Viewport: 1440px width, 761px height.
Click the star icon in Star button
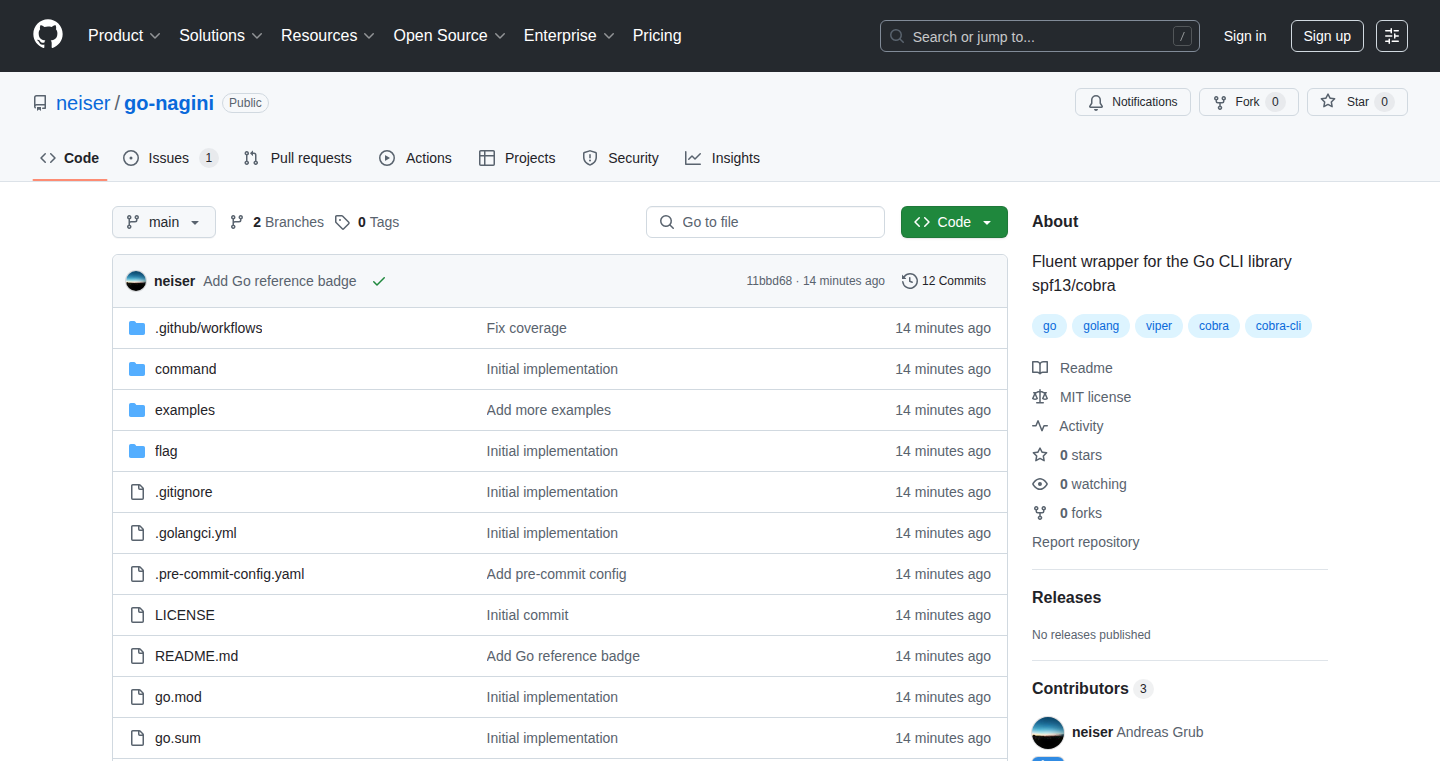coord(1328,102)
